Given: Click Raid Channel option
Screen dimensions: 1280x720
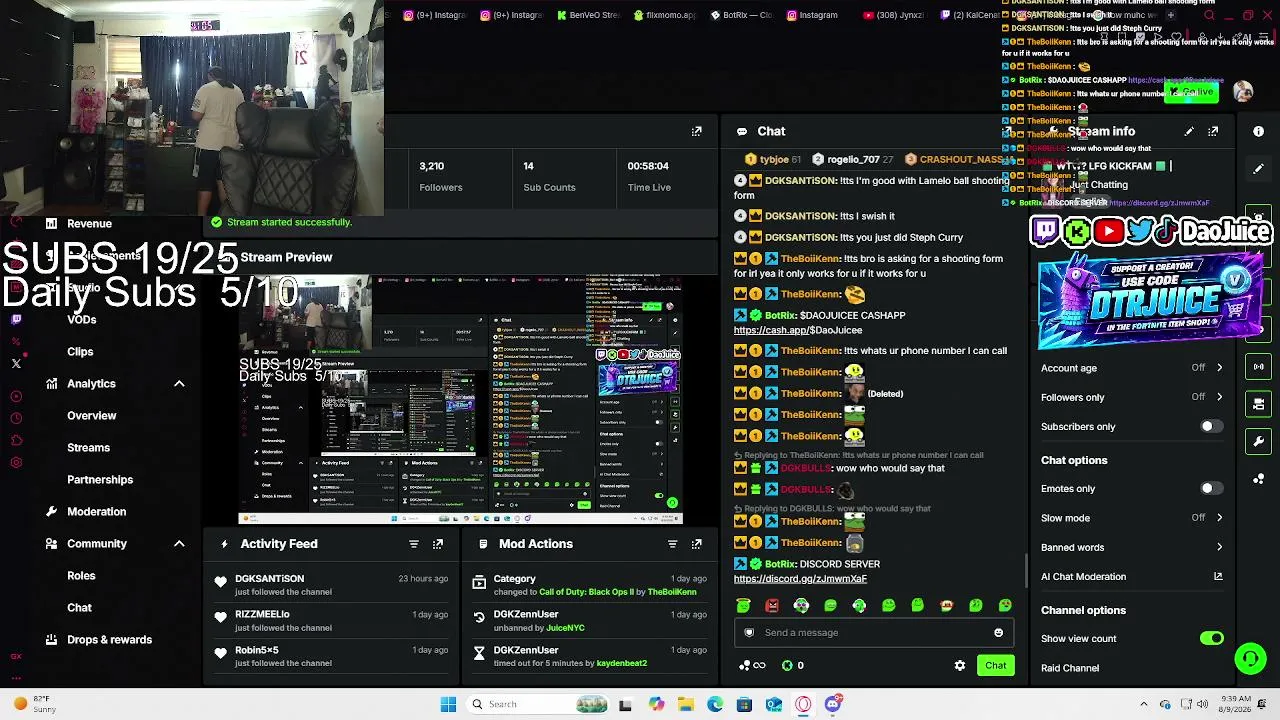Looking at the screenshot, I should tap(1070, 668).
